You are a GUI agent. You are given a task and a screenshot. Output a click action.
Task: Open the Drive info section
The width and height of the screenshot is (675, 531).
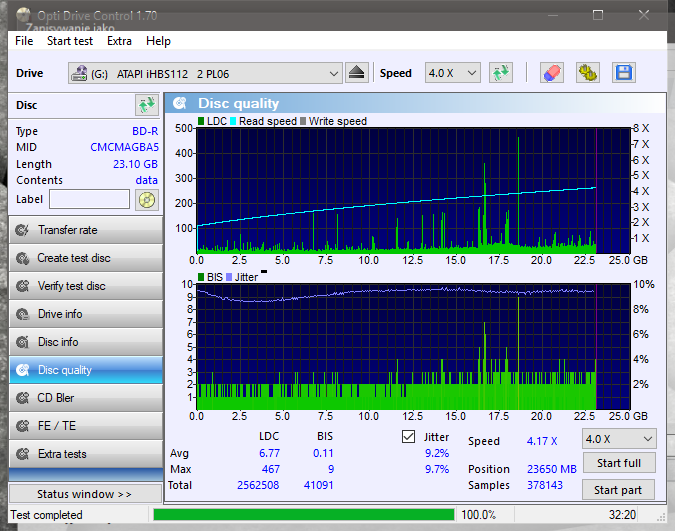pos(86,314)
